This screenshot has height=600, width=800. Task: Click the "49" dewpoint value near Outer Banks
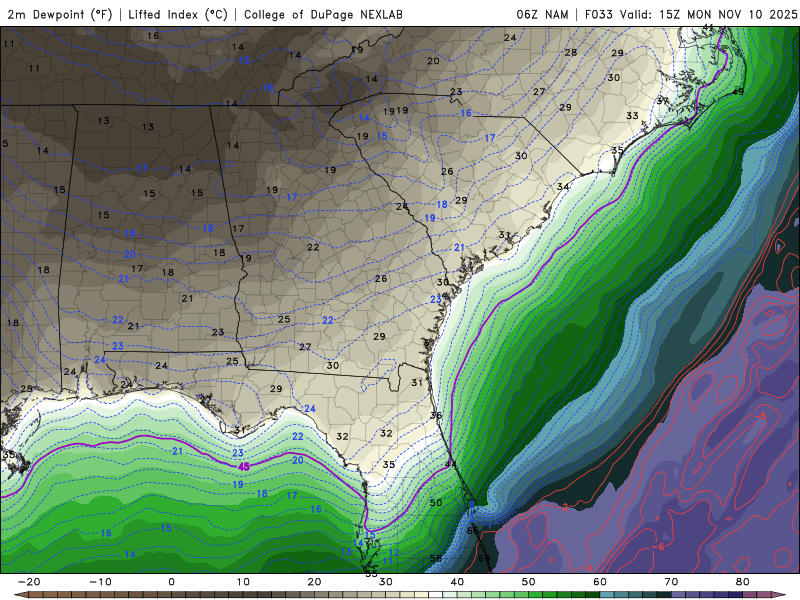738,92
